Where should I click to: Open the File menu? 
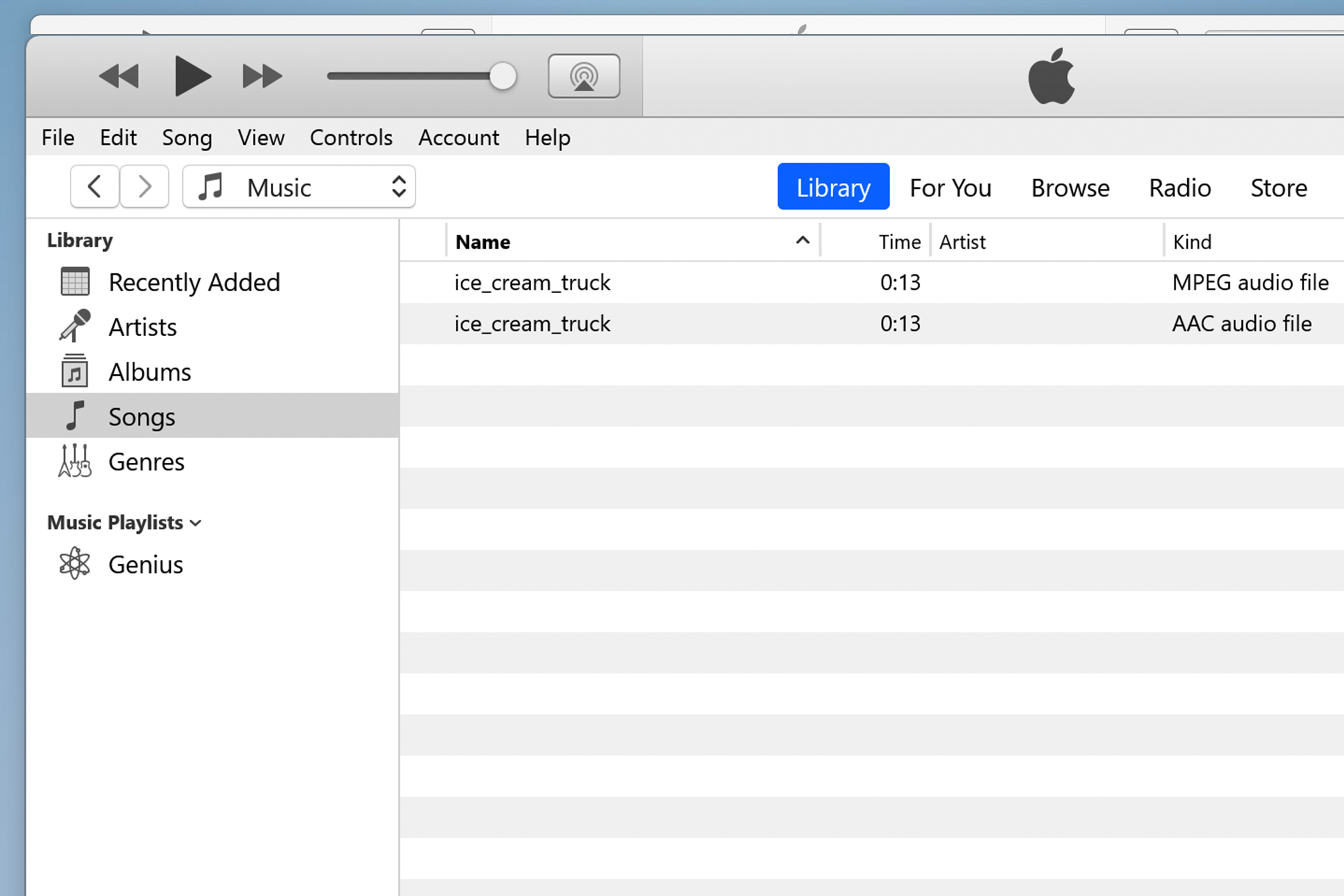coord(58,138)
